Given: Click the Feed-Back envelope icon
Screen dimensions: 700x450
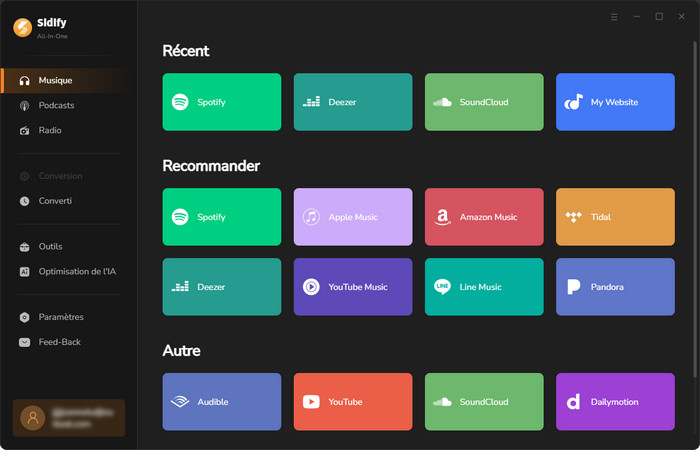Looking at the screenshot, I should click(x=25, y=342).
